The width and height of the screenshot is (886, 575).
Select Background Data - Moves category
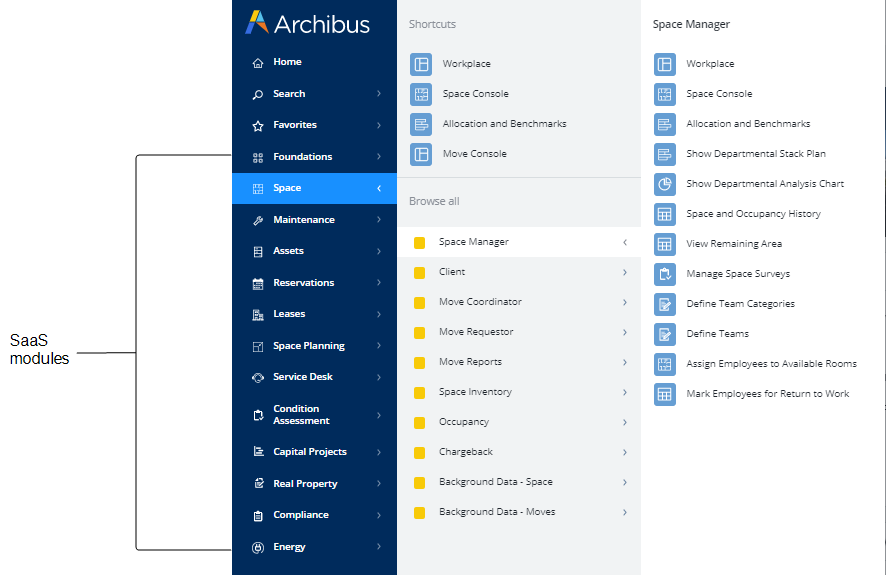click(x=497, y=512)
